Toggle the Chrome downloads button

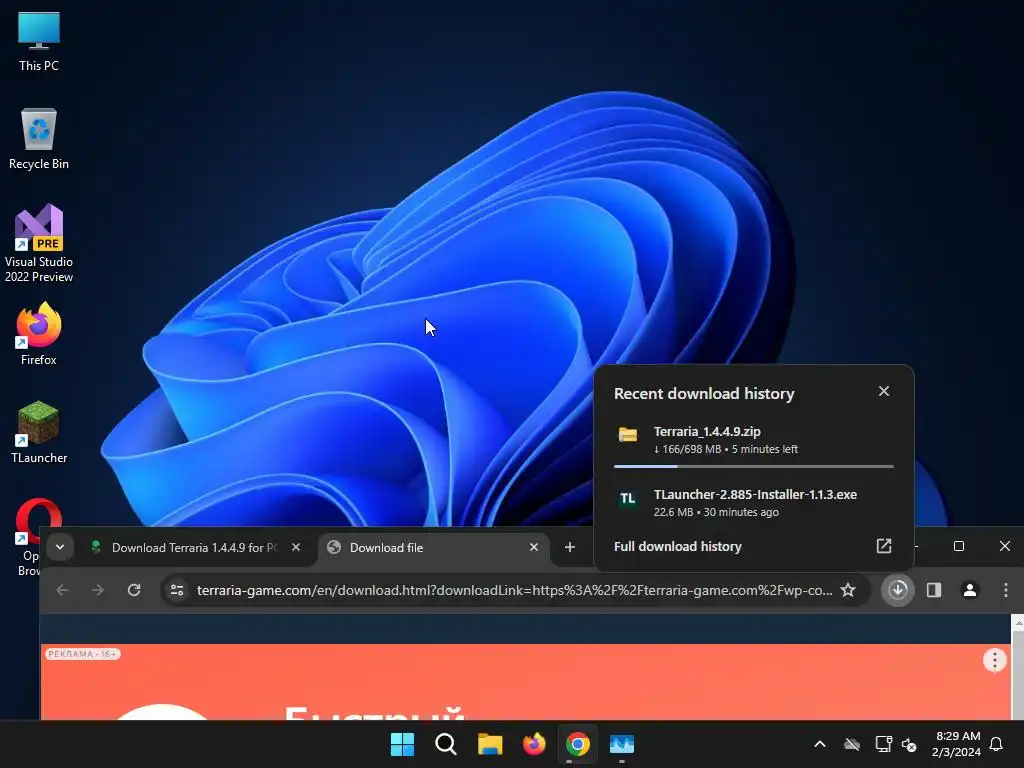coord(898,590)
